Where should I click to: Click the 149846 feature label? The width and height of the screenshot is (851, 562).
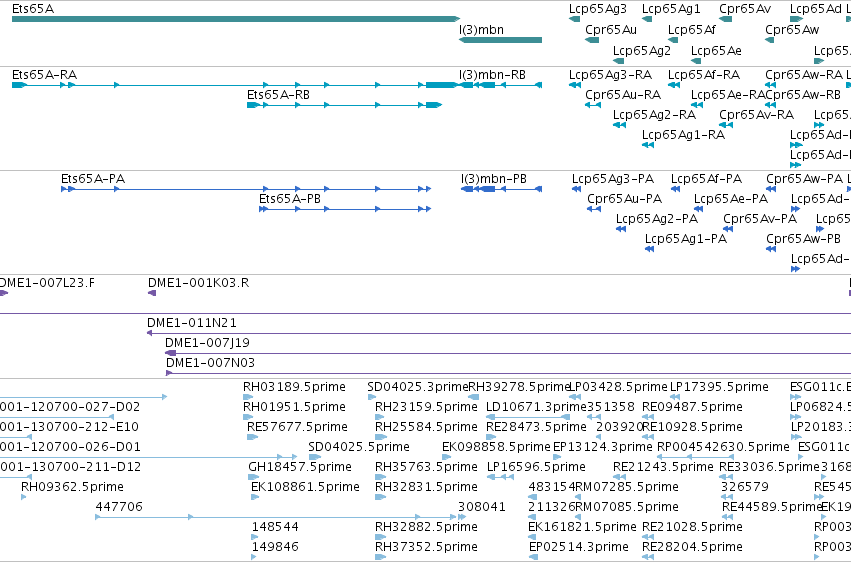tap(275, 547)
